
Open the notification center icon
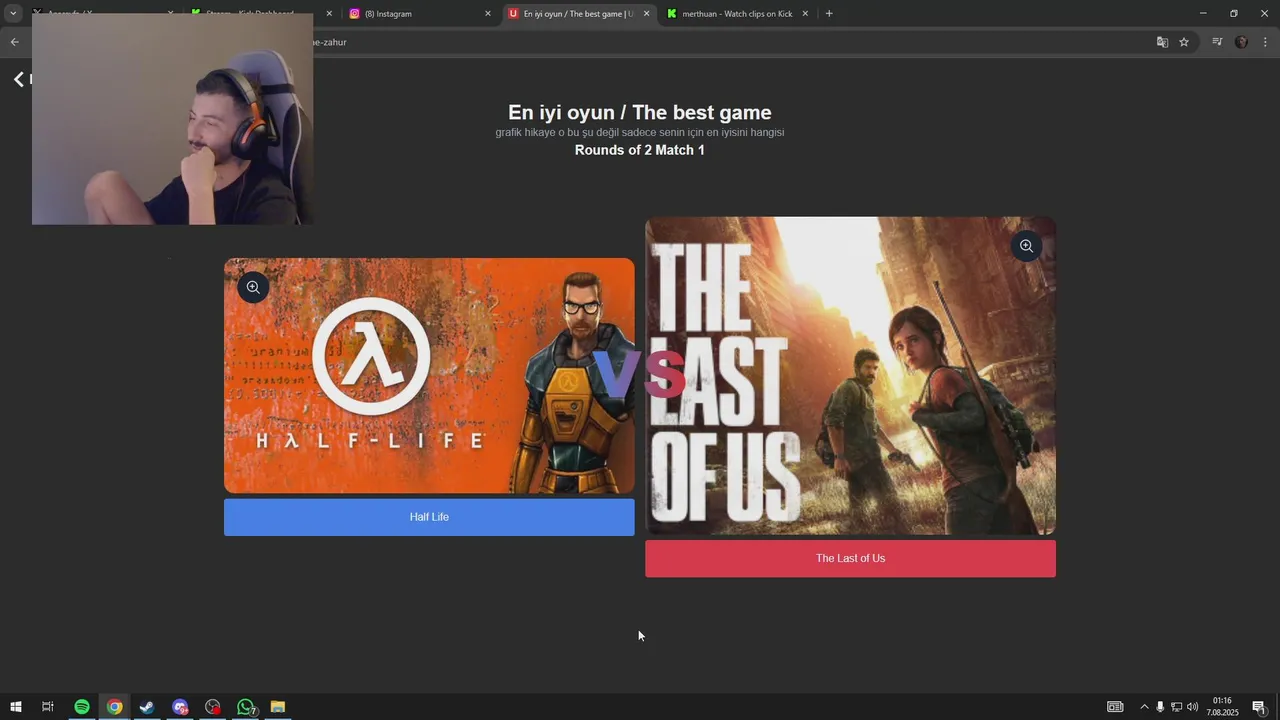(x=1259, y=707)
